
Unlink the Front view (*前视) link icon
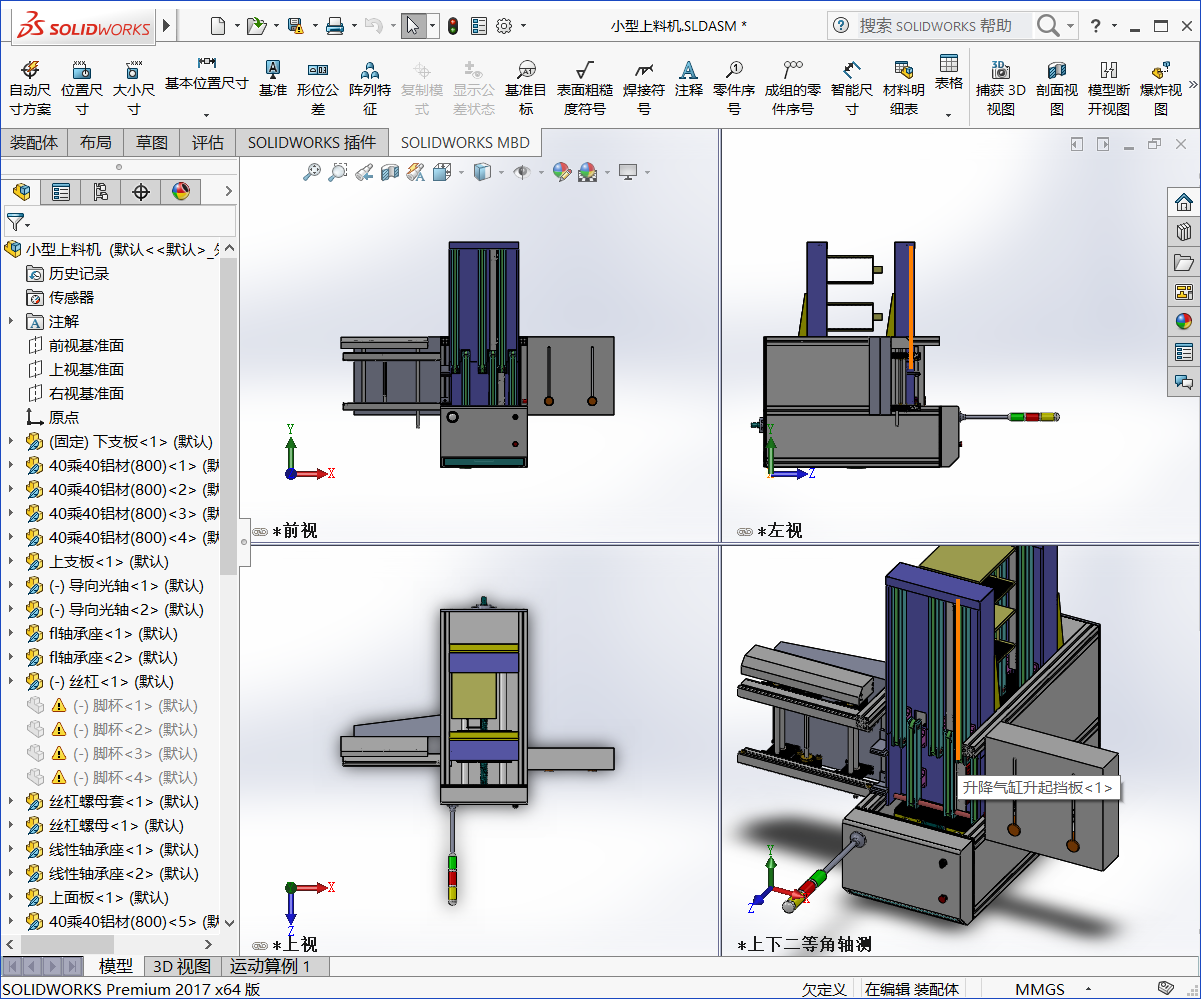tap(260, 532)
